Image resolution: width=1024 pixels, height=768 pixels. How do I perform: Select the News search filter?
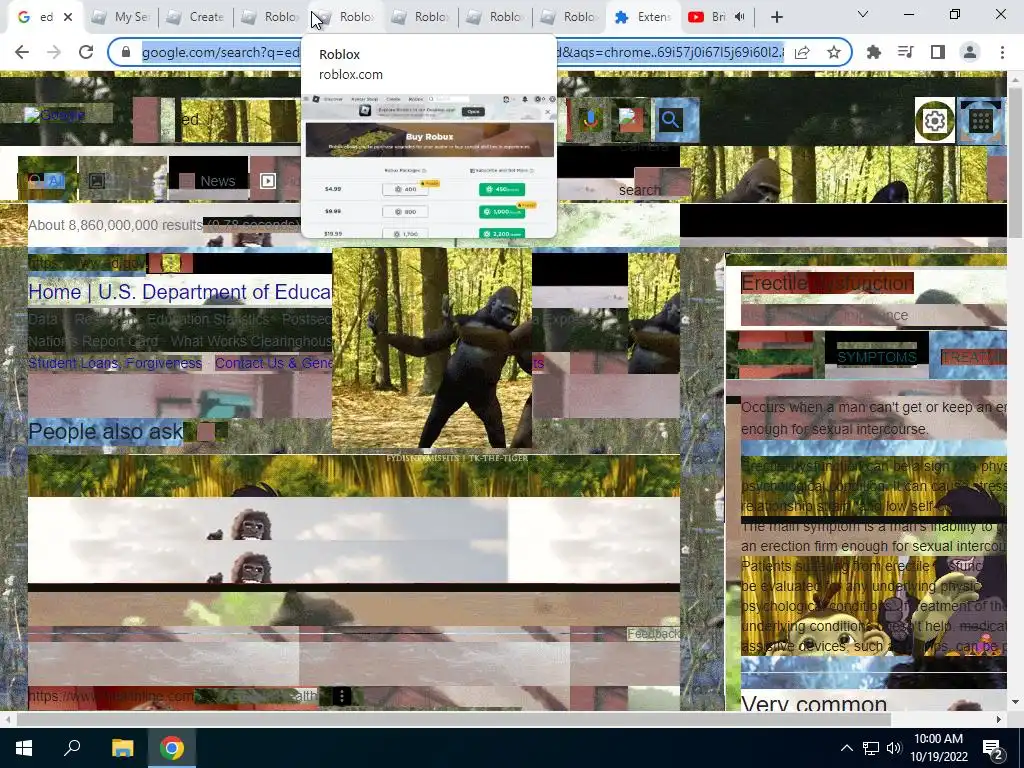tap(209, 181)
